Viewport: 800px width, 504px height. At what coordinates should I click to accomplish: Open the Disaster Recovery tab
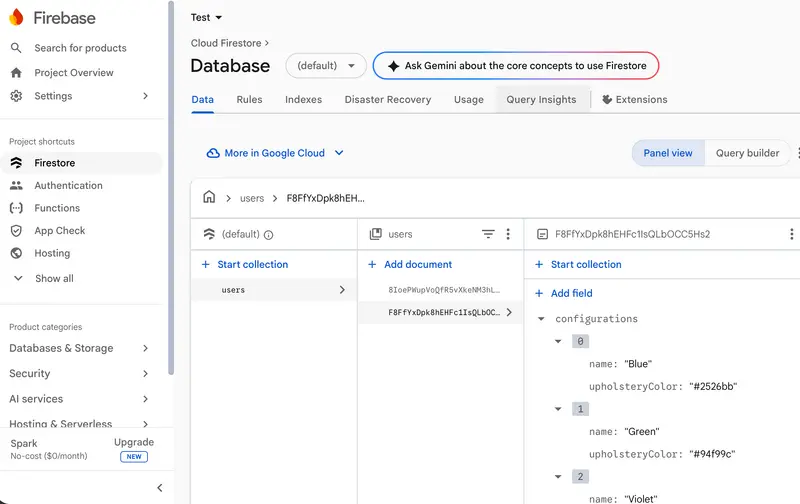pyautogui.click(x=388, y=99)
